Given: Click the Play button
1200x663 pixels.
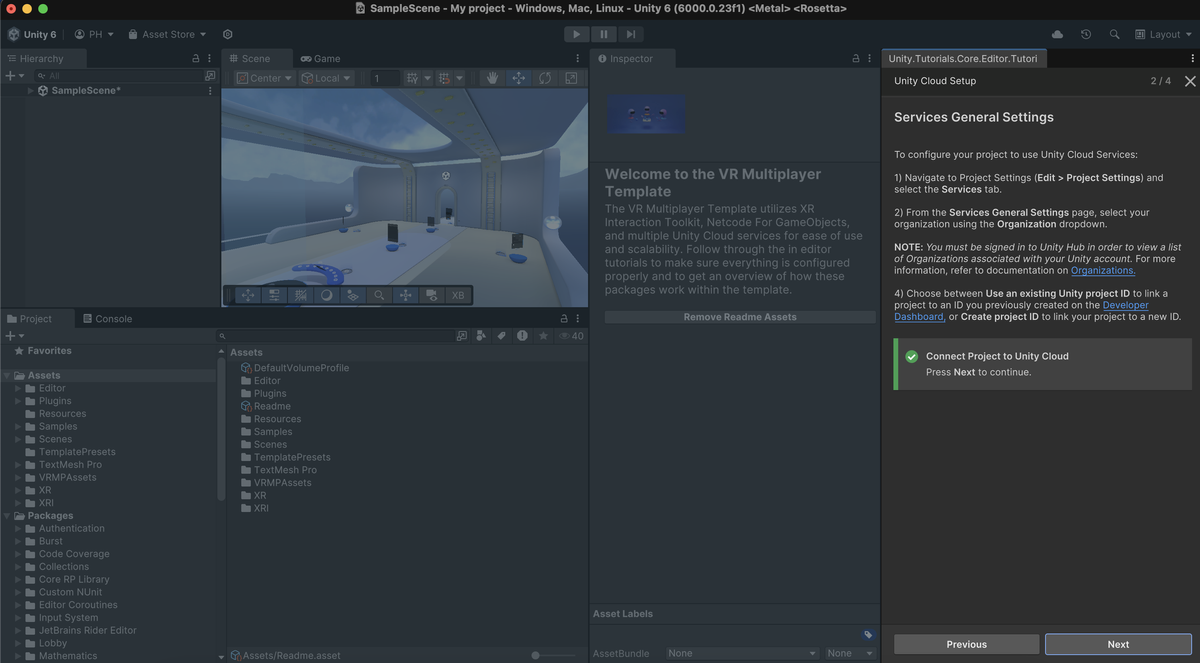Looking at the screenshot, I should (576, 34).
